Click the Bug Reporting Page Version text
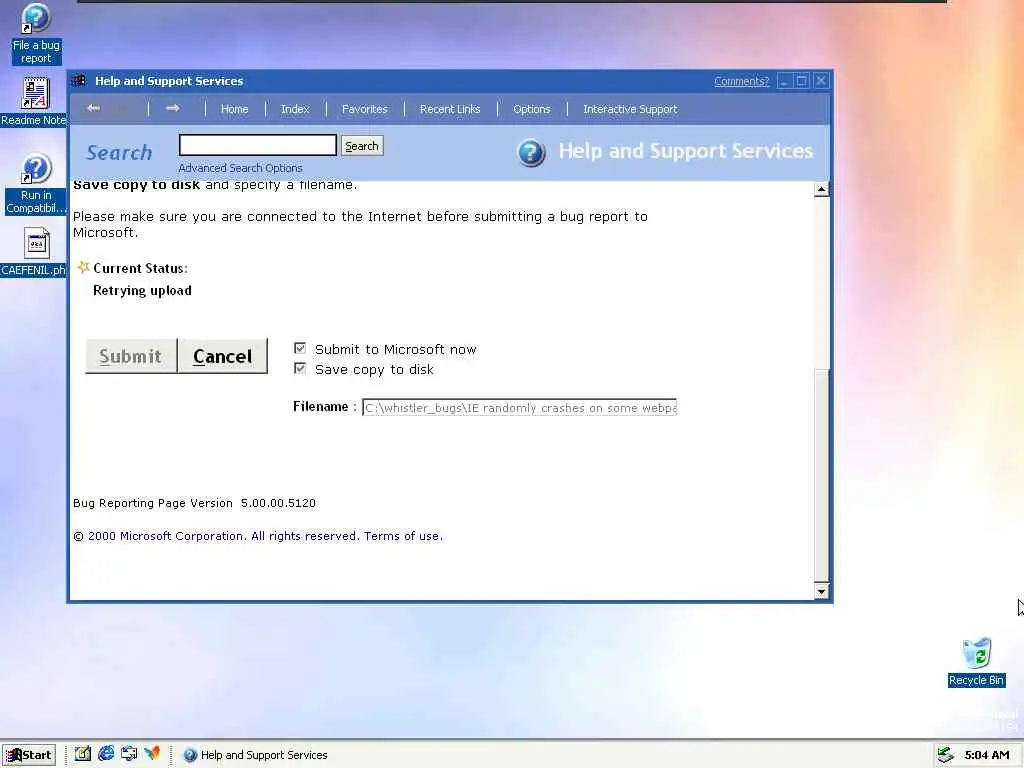Image resolution: width=1024 pixels, height=768 pixels. (x=194, y=503)
